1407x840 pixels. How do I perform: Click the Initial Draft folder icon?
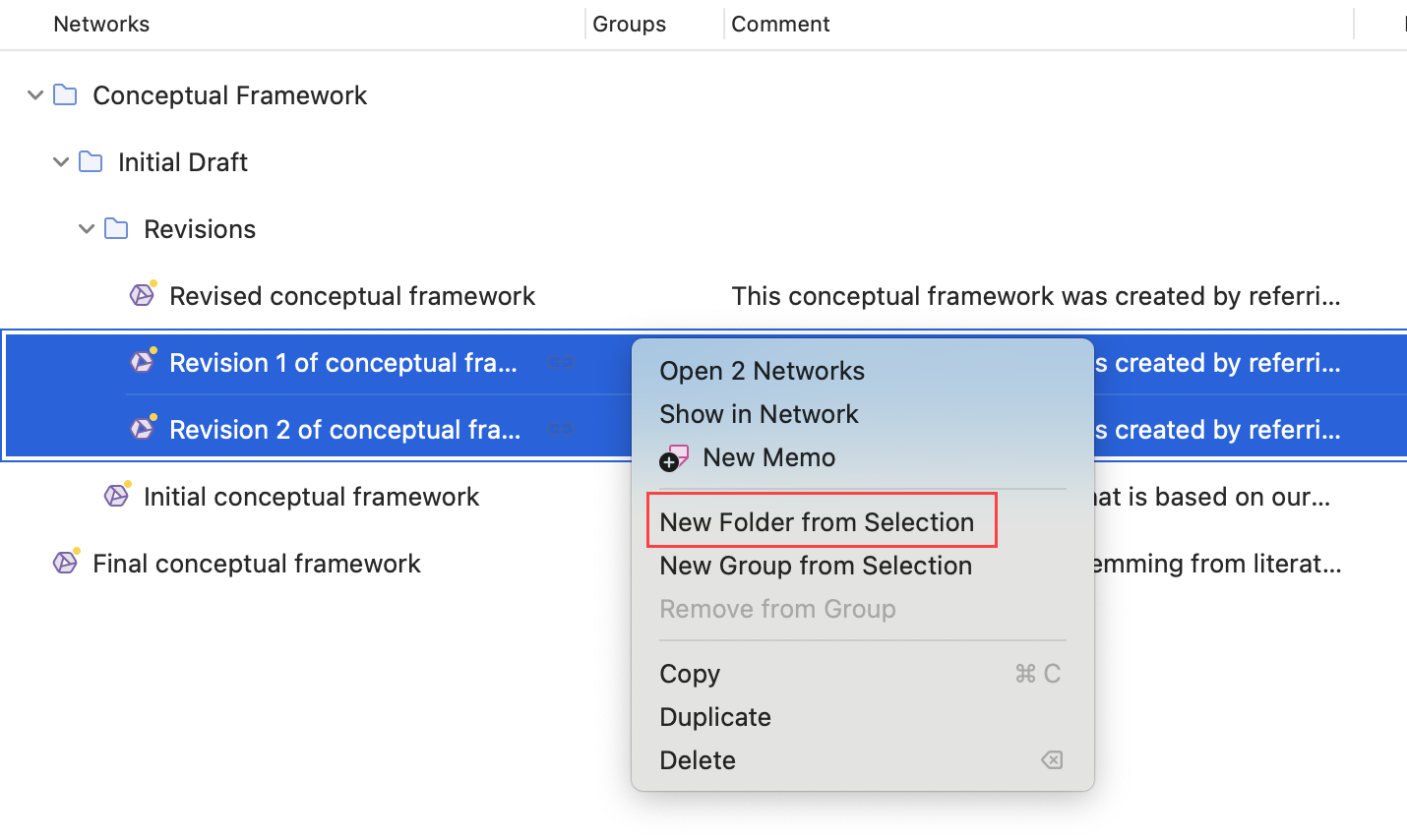point(91,162)
